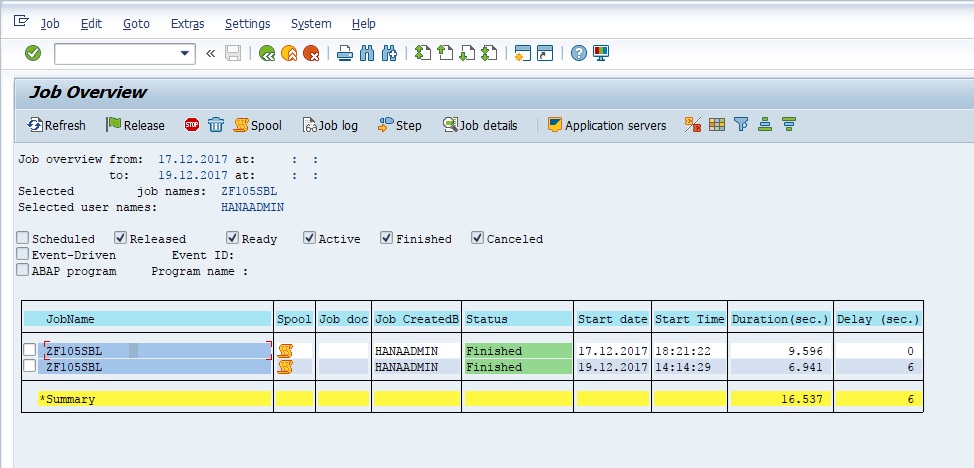Open the Job details button
974x468 pixels.
[480, 125]
